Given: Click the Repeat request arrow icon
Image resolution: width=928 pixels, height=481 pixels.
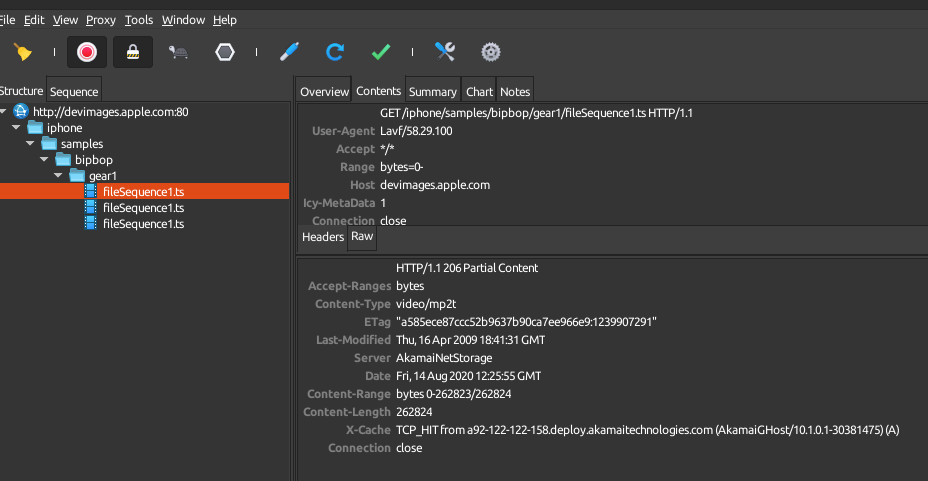Looking at the screenshot, I should 335,52.
